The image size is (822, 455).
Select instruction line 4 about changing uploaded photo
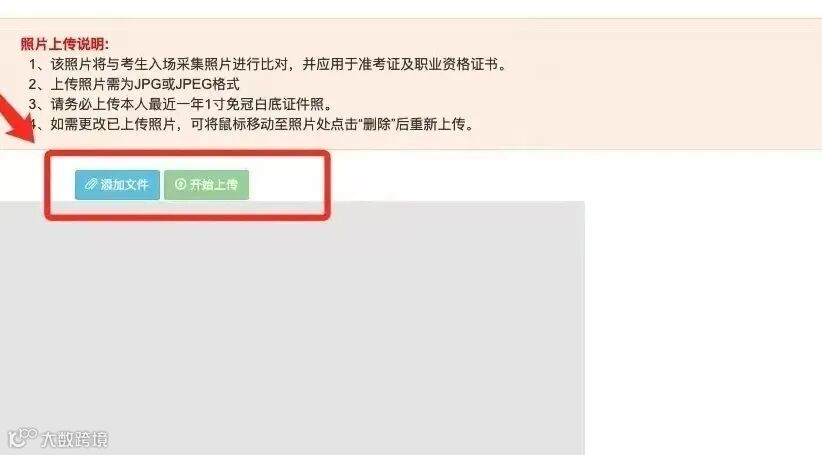tap(252, 124)
